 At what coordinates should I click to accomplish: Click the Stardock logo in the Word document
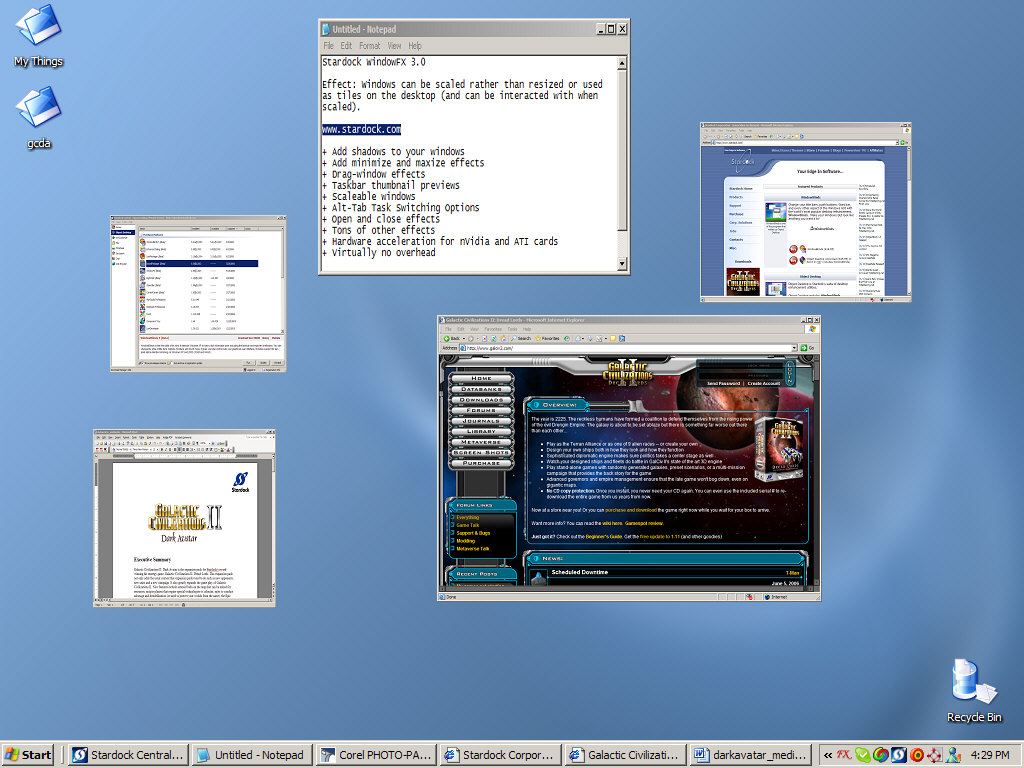[x=240, y=482]
